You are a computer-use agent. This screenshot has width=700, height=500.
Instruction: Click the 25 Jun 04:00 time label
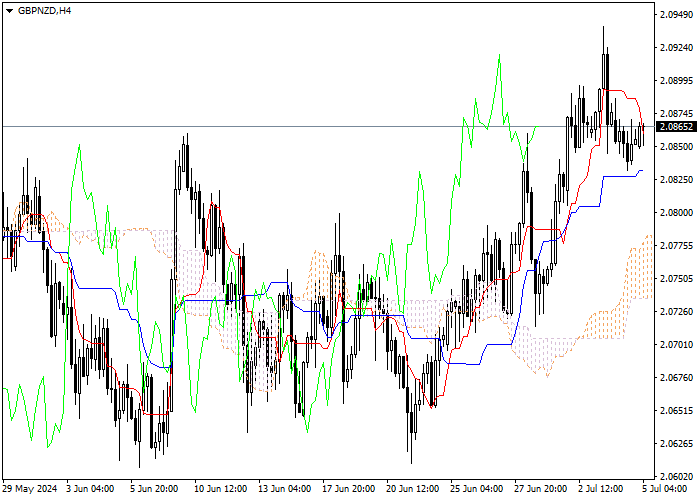477,489
